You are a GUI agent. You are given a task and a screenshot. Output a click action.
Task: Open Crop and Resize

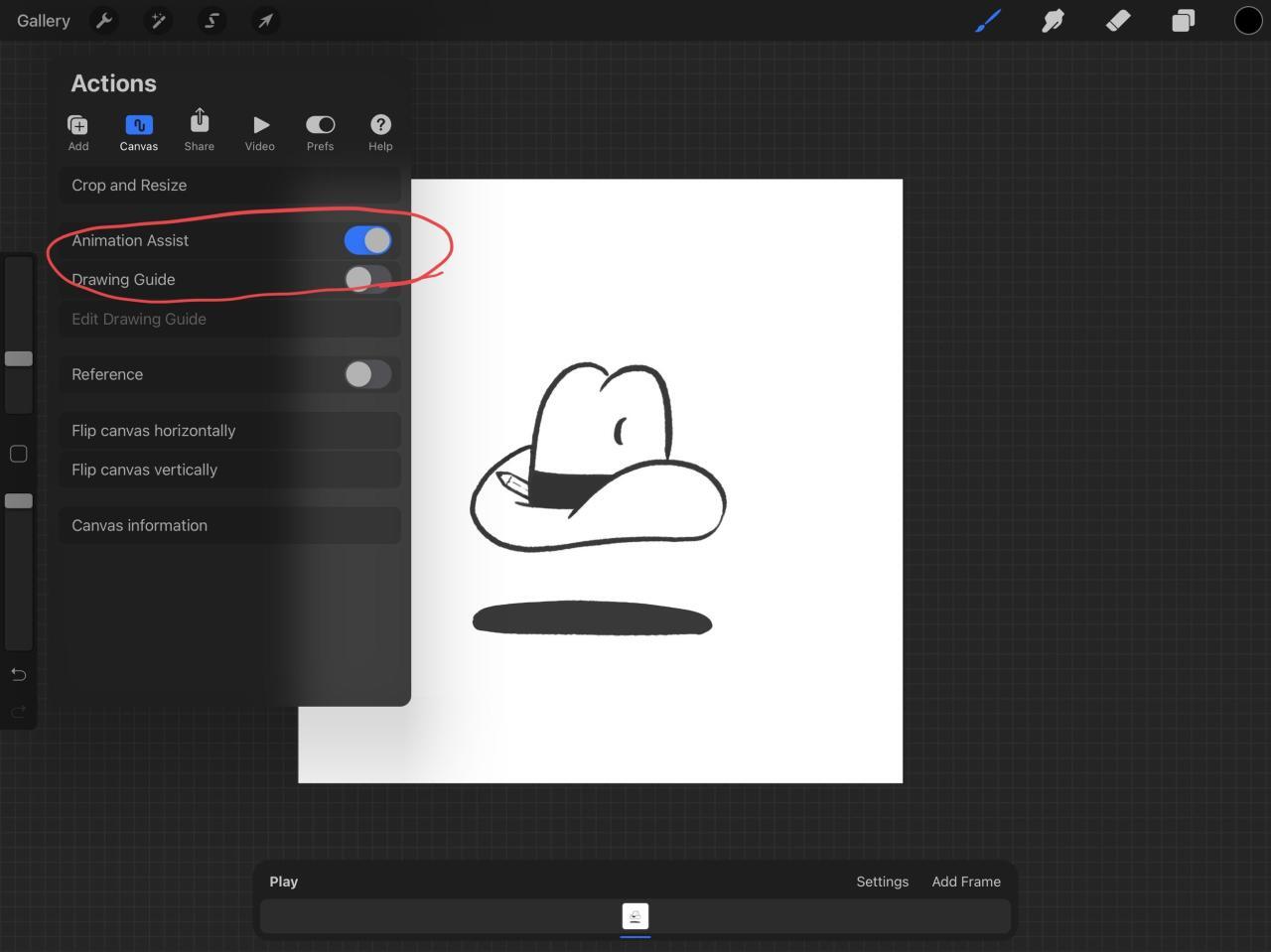coord(129,185)
